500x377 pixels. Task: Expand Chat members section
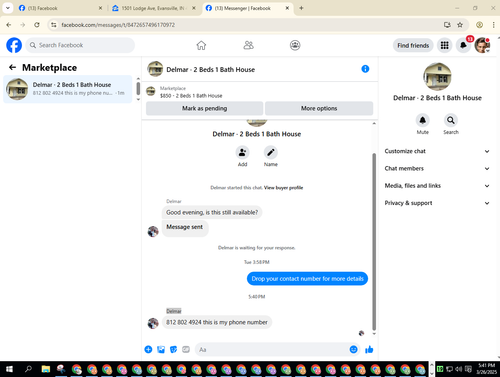click(437, 169)
